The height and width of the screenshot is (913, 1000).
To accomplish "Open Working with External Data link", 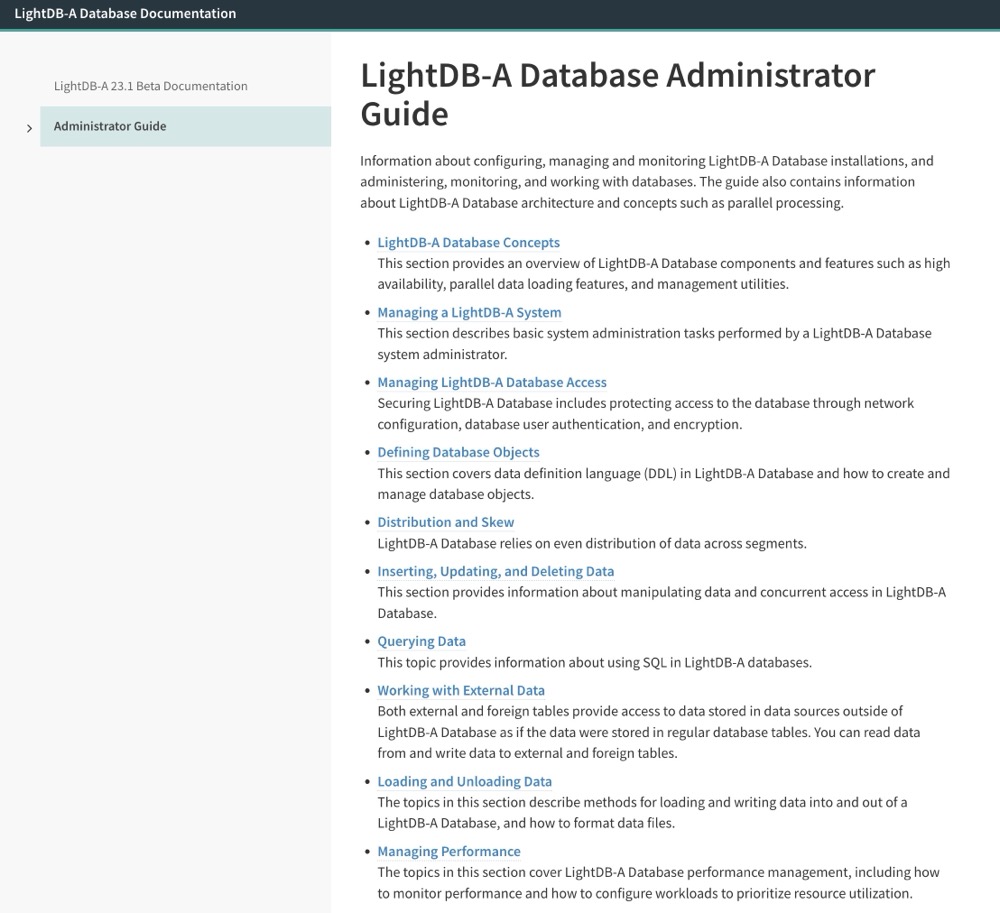I will tap(460, 690).
